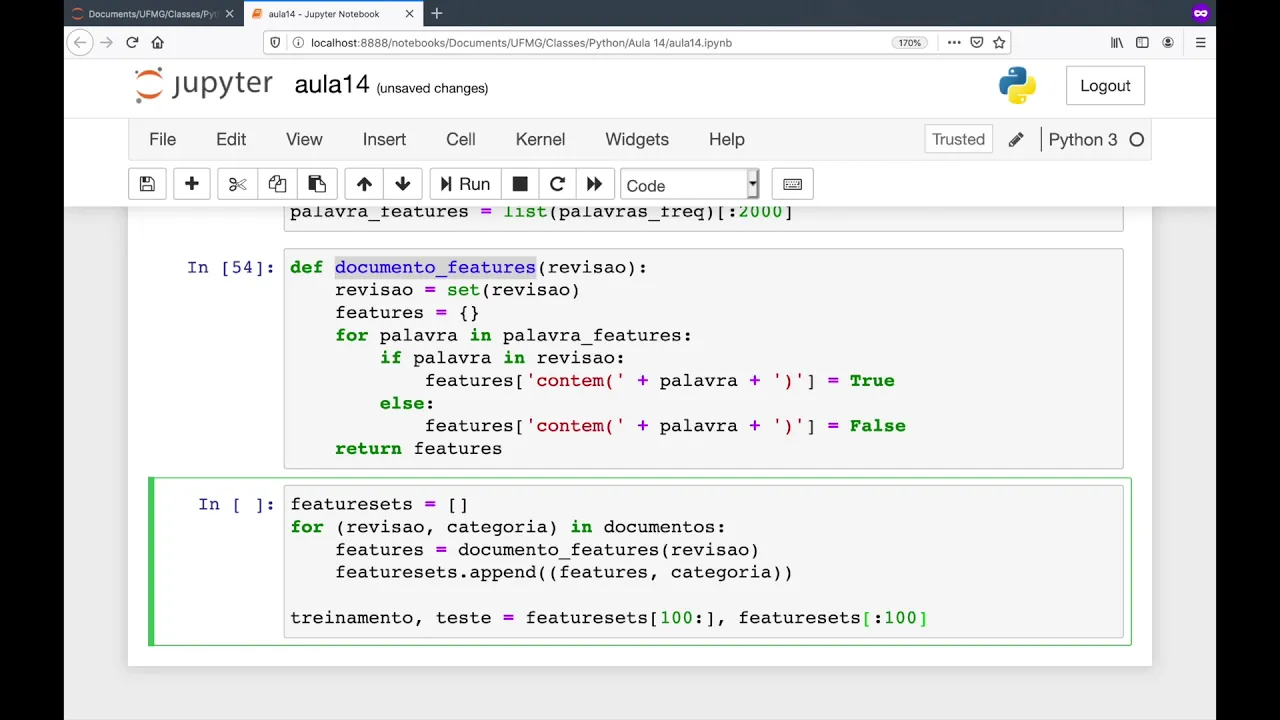Click the Logout button
1280x720 pixels.
point(1105,86)
